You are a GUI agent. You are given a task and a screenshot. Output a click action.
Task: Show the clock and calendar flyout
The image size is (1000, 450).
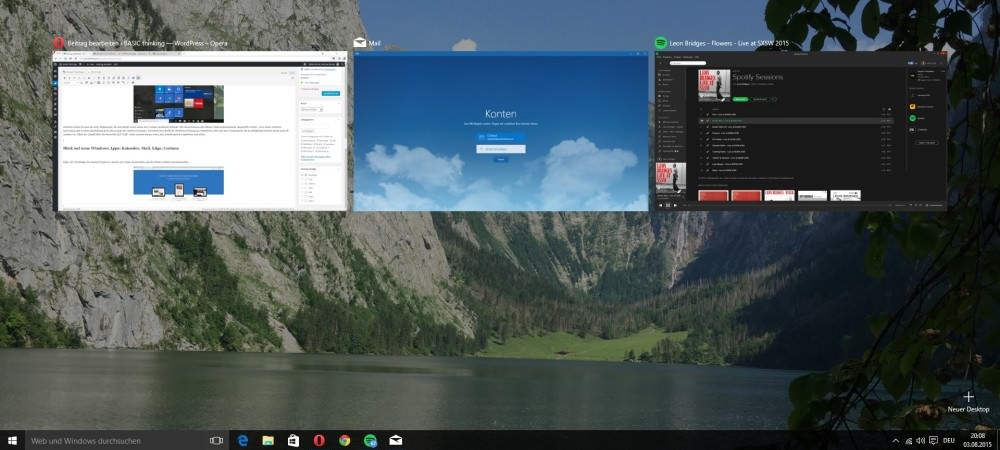click(977, 440)
